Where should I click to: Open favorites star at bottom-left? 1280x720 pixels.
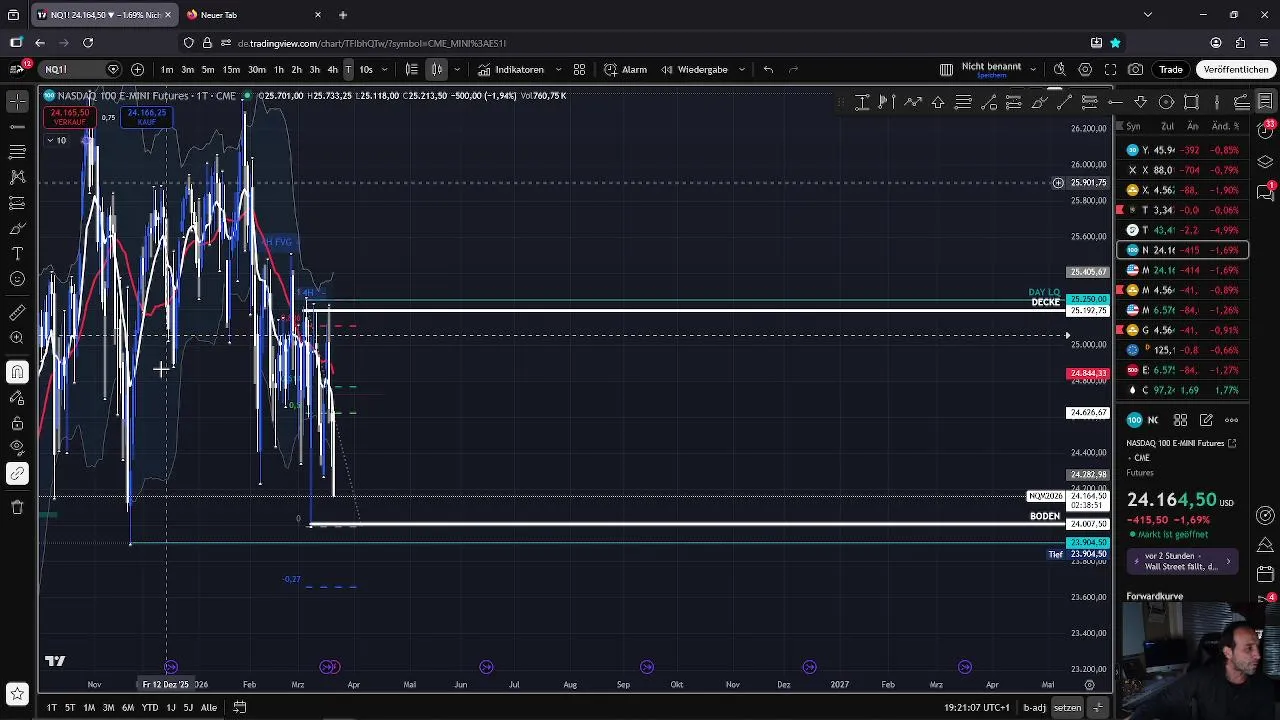tap(17, 693)
